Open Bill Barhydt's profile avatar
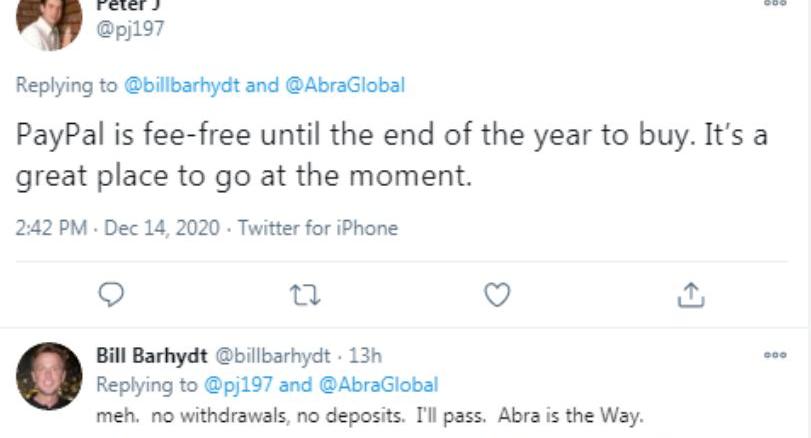 coord(49,376)
